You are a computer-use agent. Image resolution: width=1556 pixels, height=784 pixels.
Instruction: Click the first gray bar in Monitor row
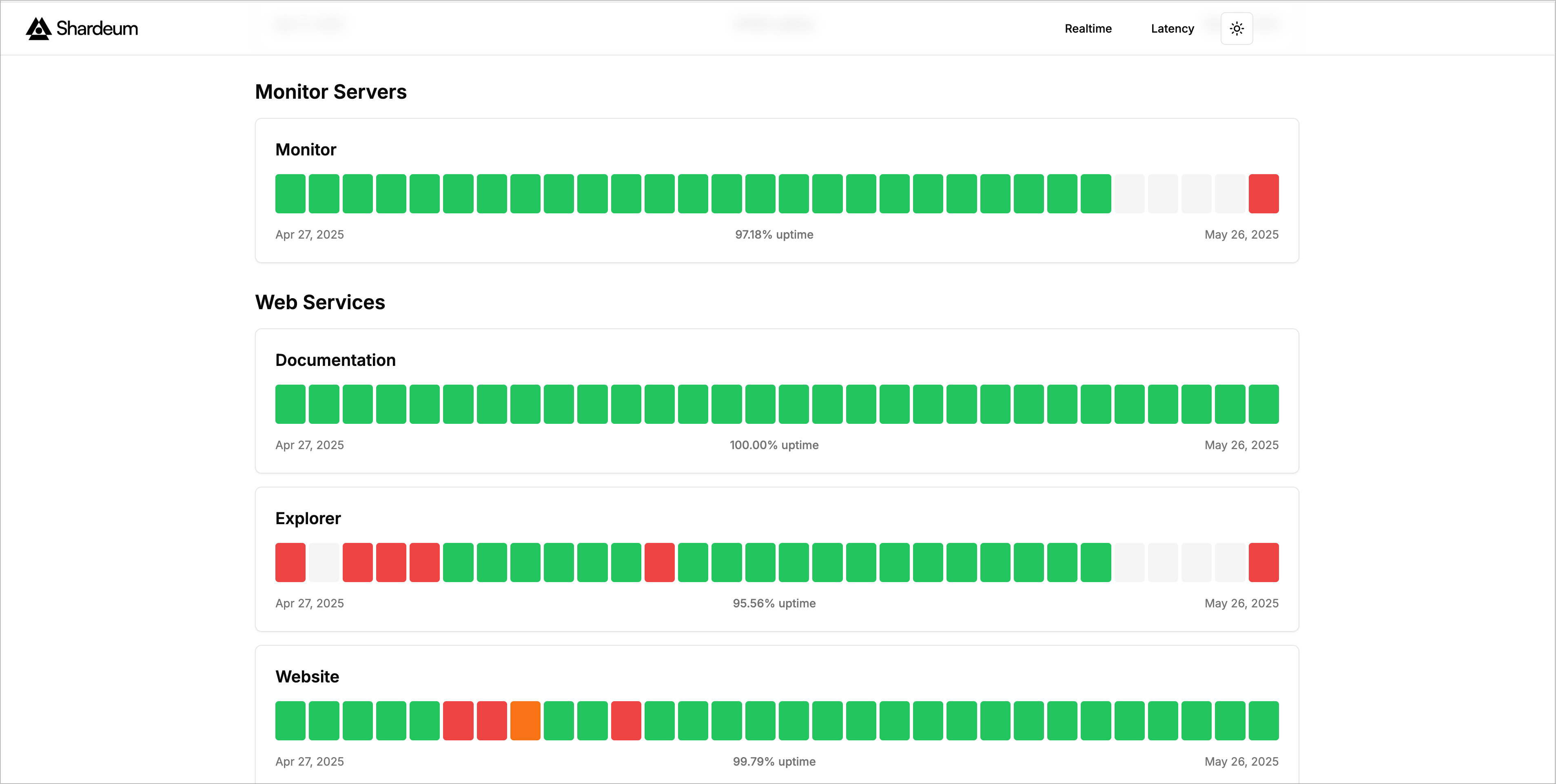coord(1129,194)
